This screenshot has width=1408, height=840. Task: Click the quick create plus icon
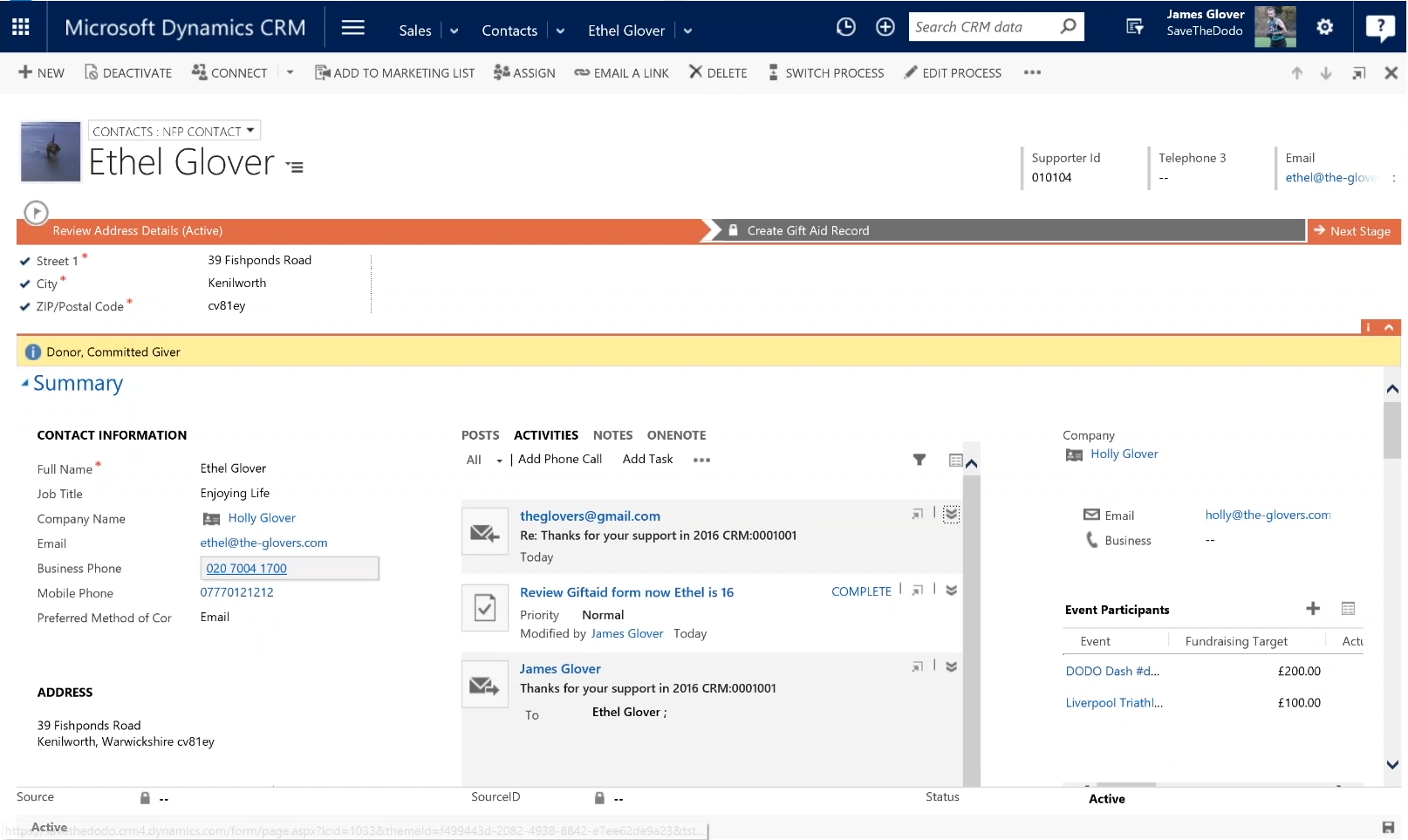coord(885,27)
